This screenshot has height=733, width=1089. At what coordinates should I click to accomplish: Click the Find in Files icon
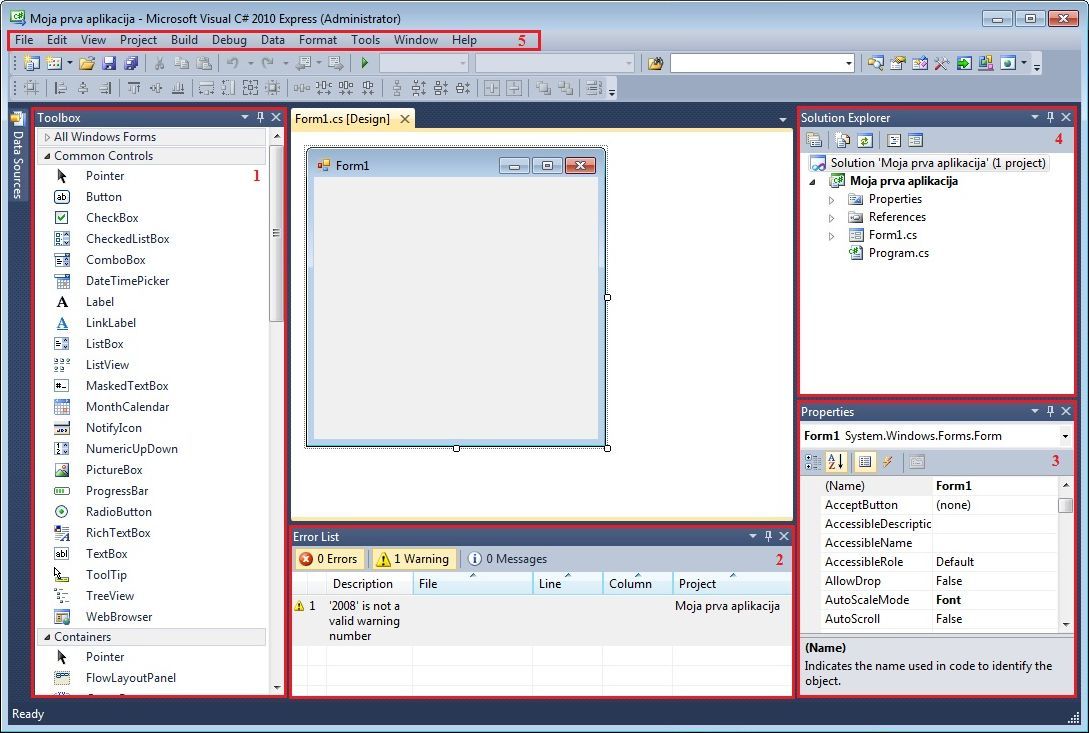click(x=655, y=64)
